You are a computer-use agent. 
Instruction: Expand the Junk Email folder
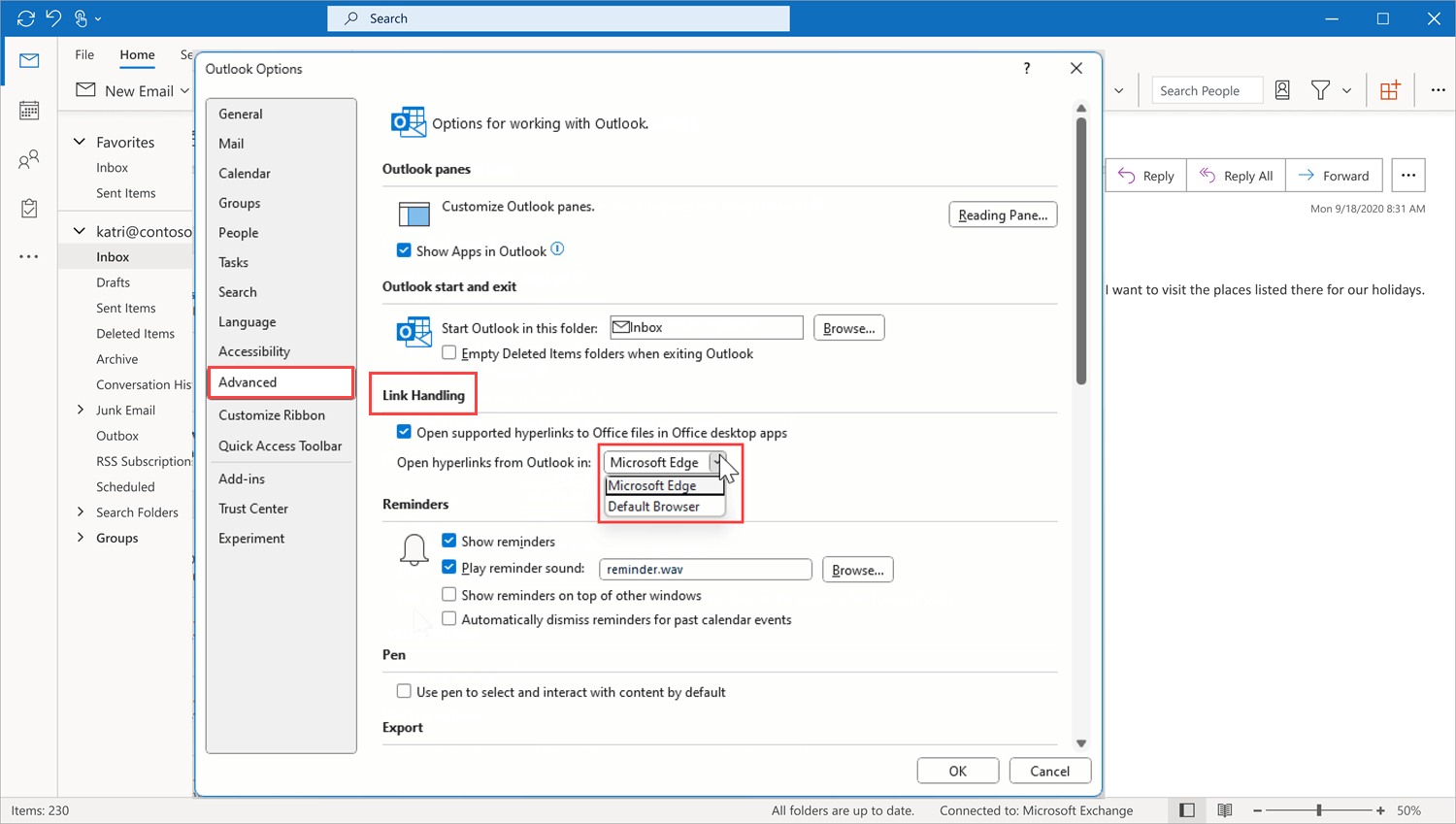(81, 411)
